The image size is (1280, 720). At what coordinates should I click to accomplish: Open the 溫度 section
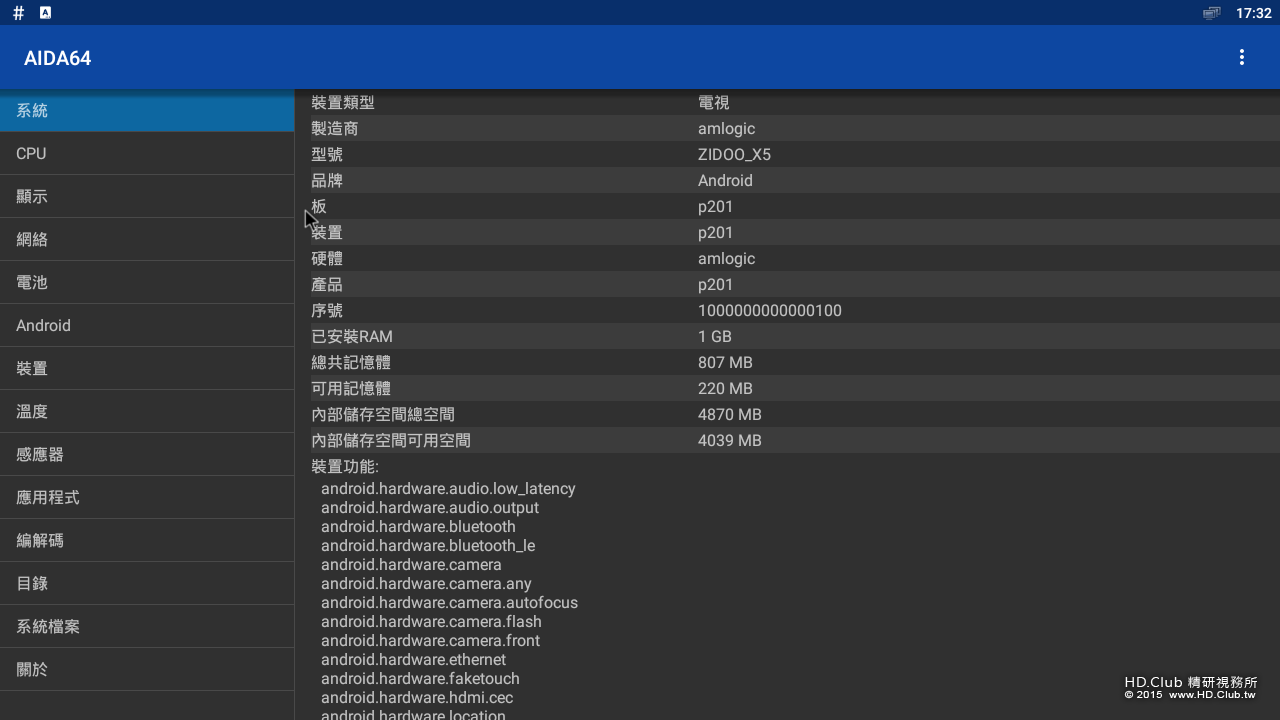tap(147, 412)
